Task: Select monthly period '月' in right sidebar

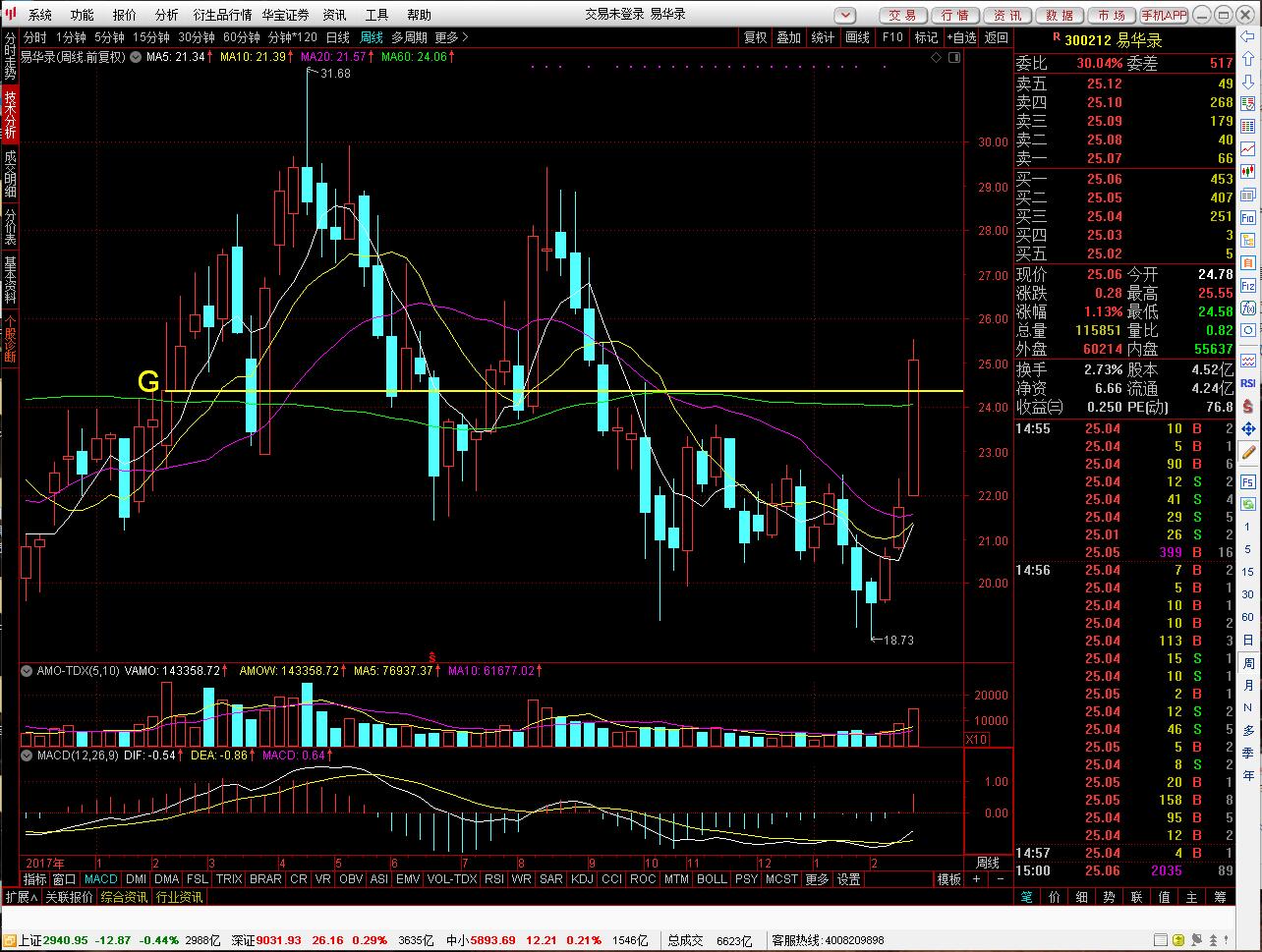Action: click(1248, 685)
